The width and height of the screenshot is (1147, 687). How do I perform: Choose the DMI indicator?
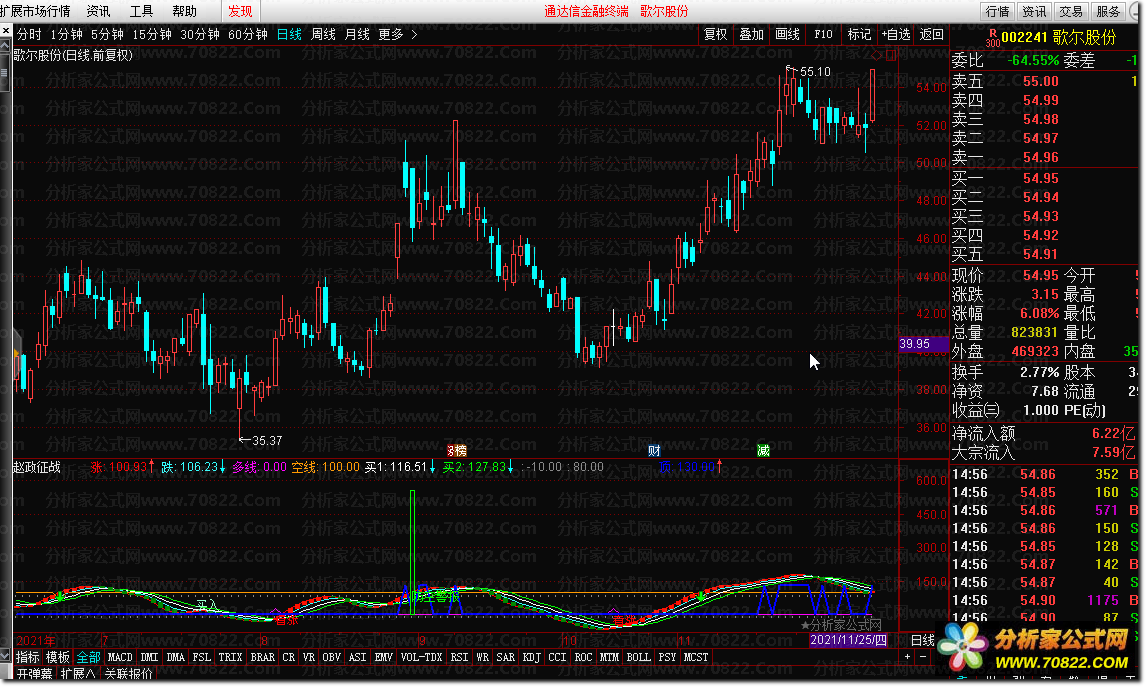point(149,657)
